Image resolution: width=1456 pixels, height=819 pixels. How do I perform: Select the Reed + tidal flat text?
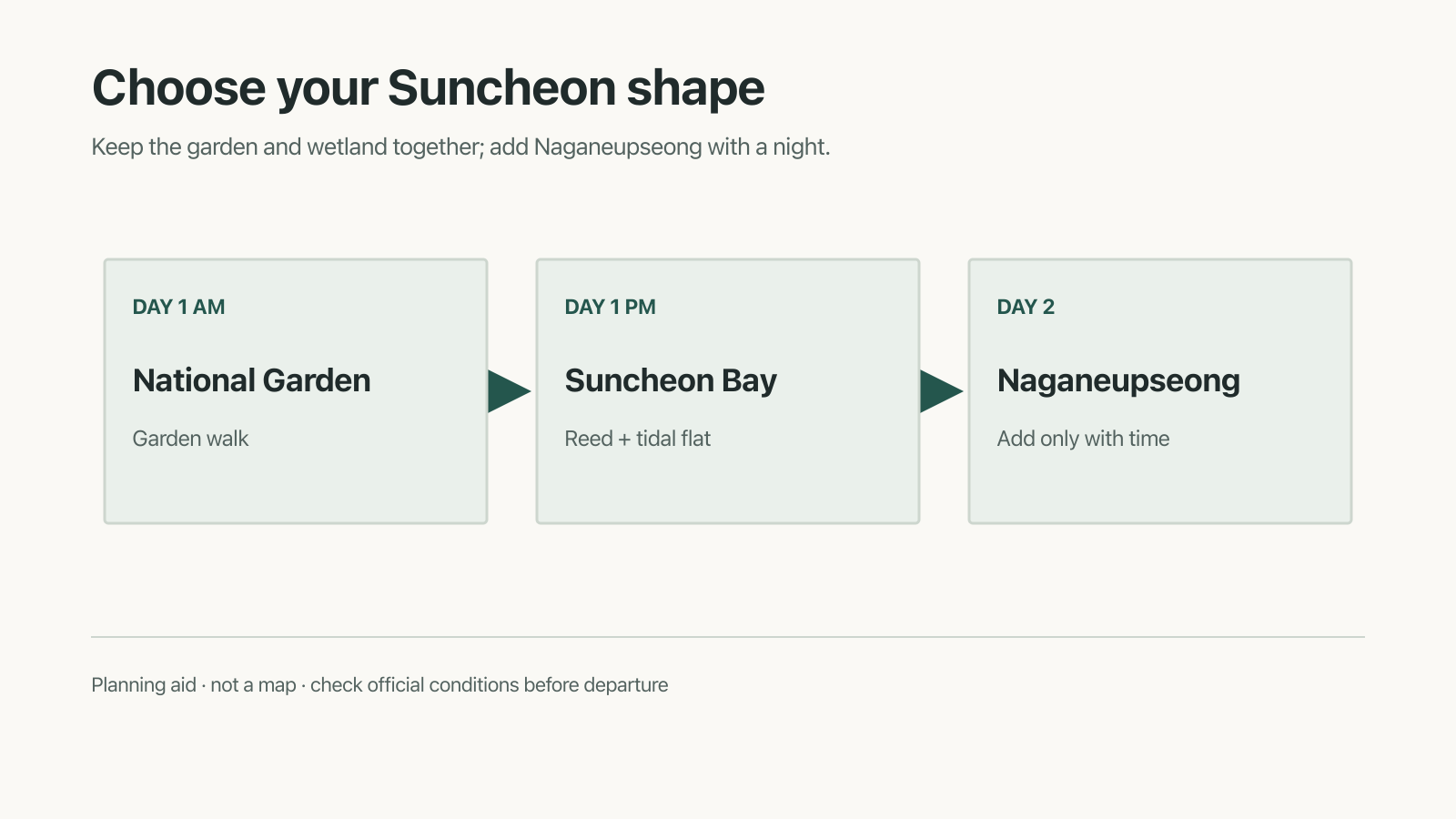pos(638,439)
